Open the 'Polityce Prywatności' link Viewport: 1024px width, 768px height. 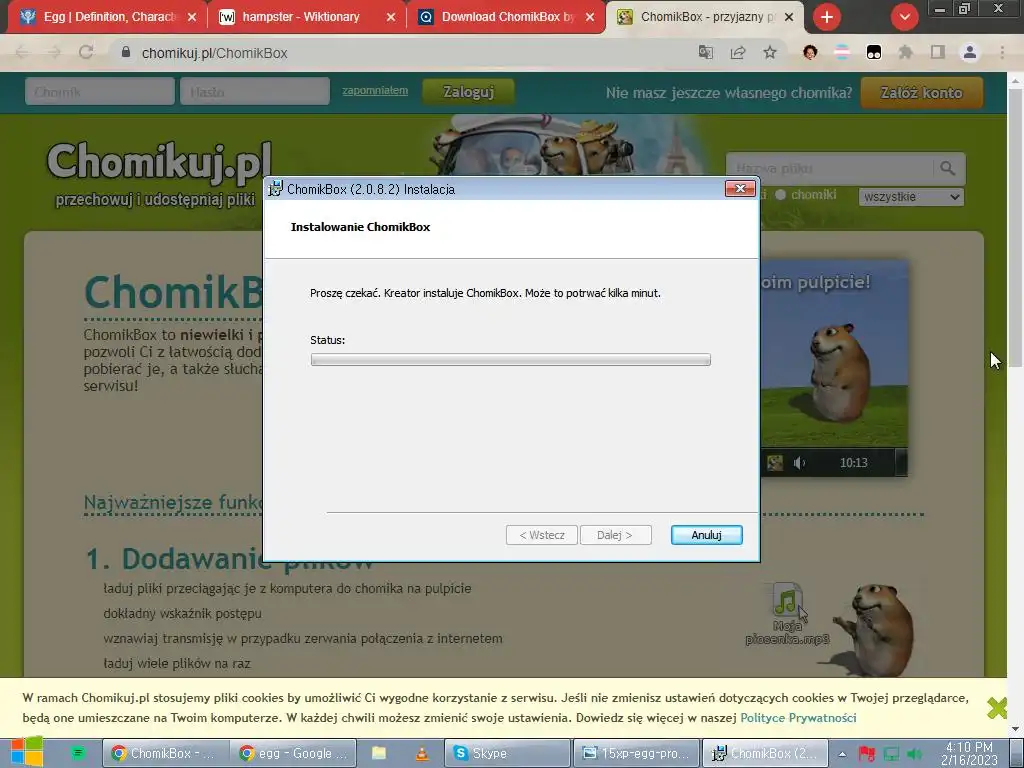[798, 718]
